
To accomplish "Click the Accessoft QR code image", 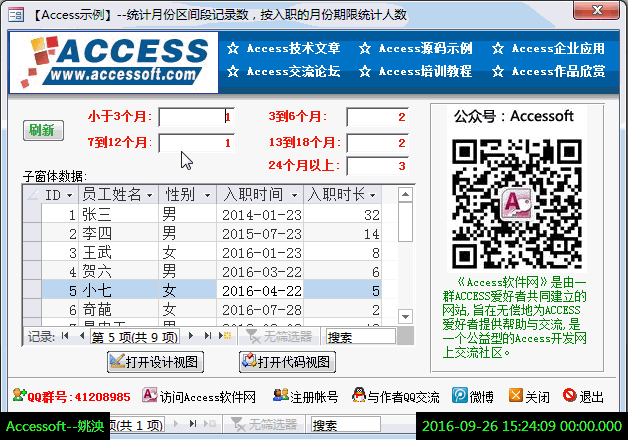I will tap(517, 203).
